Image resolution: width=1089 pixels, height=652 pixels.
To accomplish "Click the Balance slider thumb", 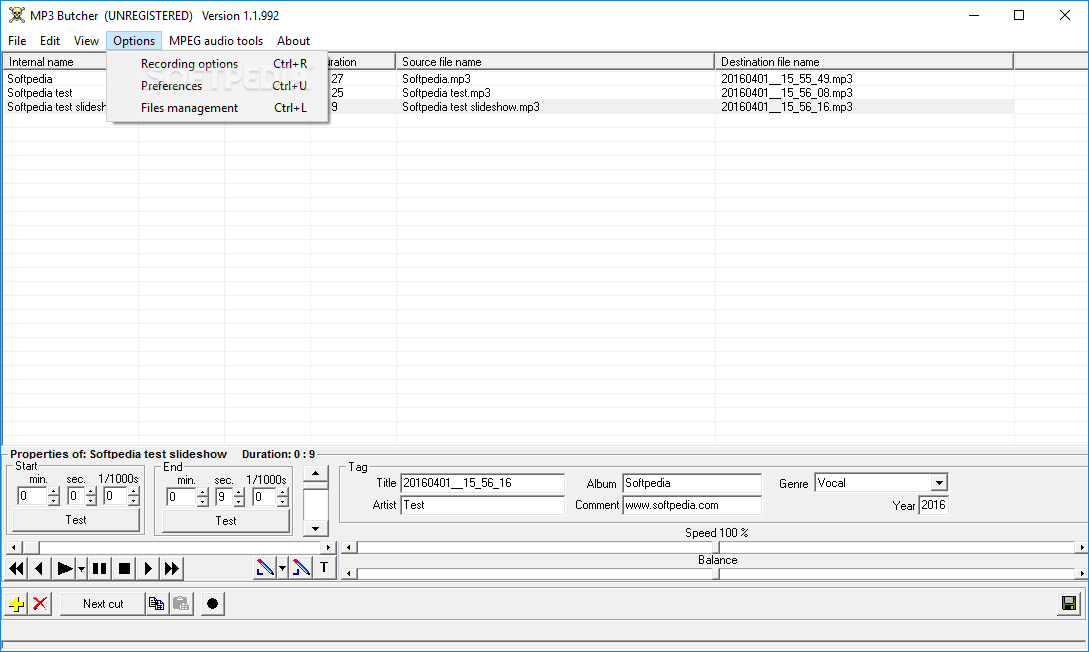I will pyautogui.click(x=716, y=574).
